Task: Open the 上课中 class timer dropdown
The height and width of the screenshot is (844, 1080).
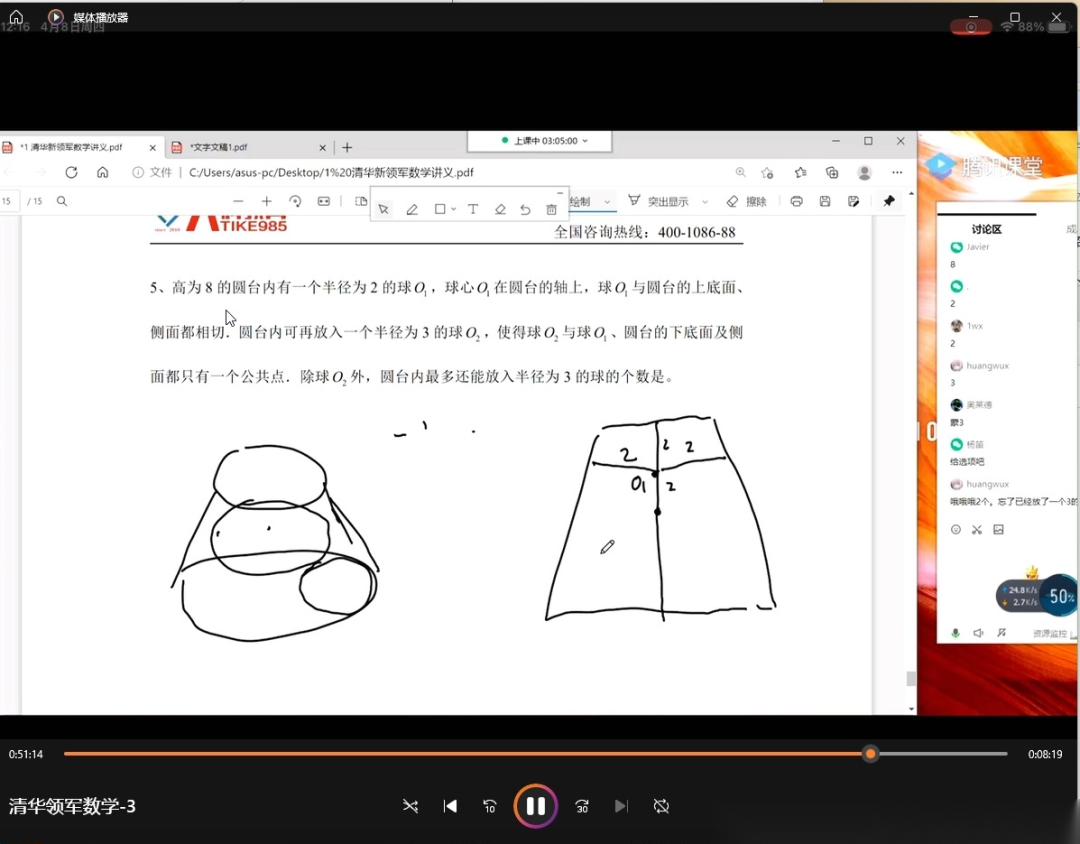Action: (585, 141)
